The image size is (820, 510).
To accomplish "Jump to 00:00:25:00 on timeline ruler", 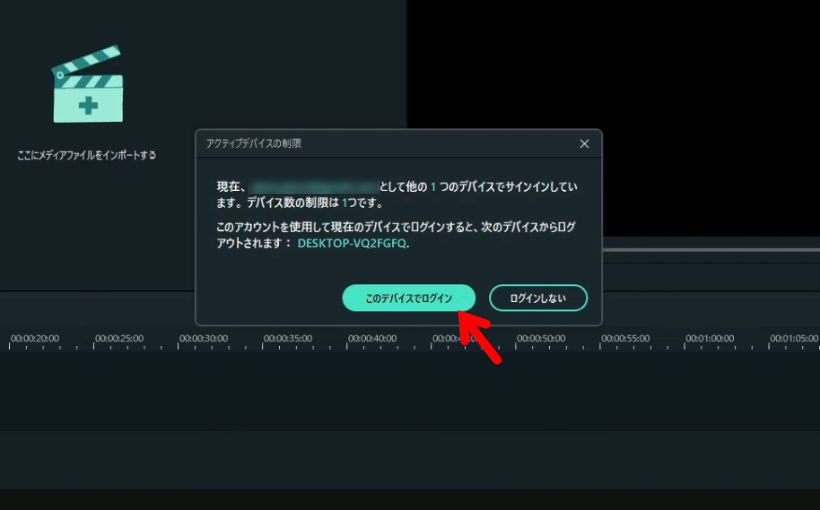I will coord(119,339).
